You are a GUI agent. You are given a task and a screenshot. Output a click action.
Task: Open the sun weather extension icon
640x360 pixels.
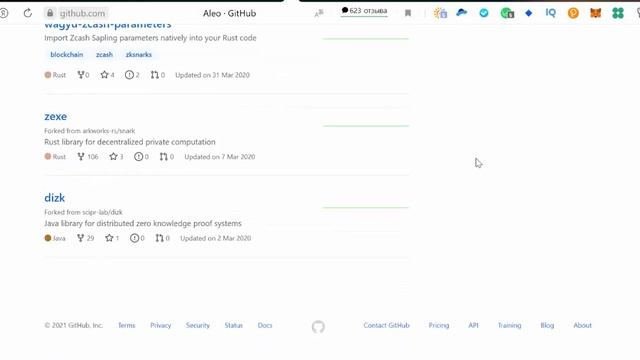[440, 13]
